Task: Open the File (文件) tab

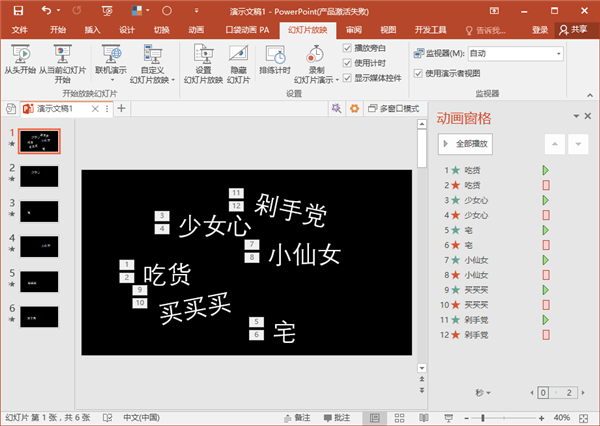Action: [20, 30]
